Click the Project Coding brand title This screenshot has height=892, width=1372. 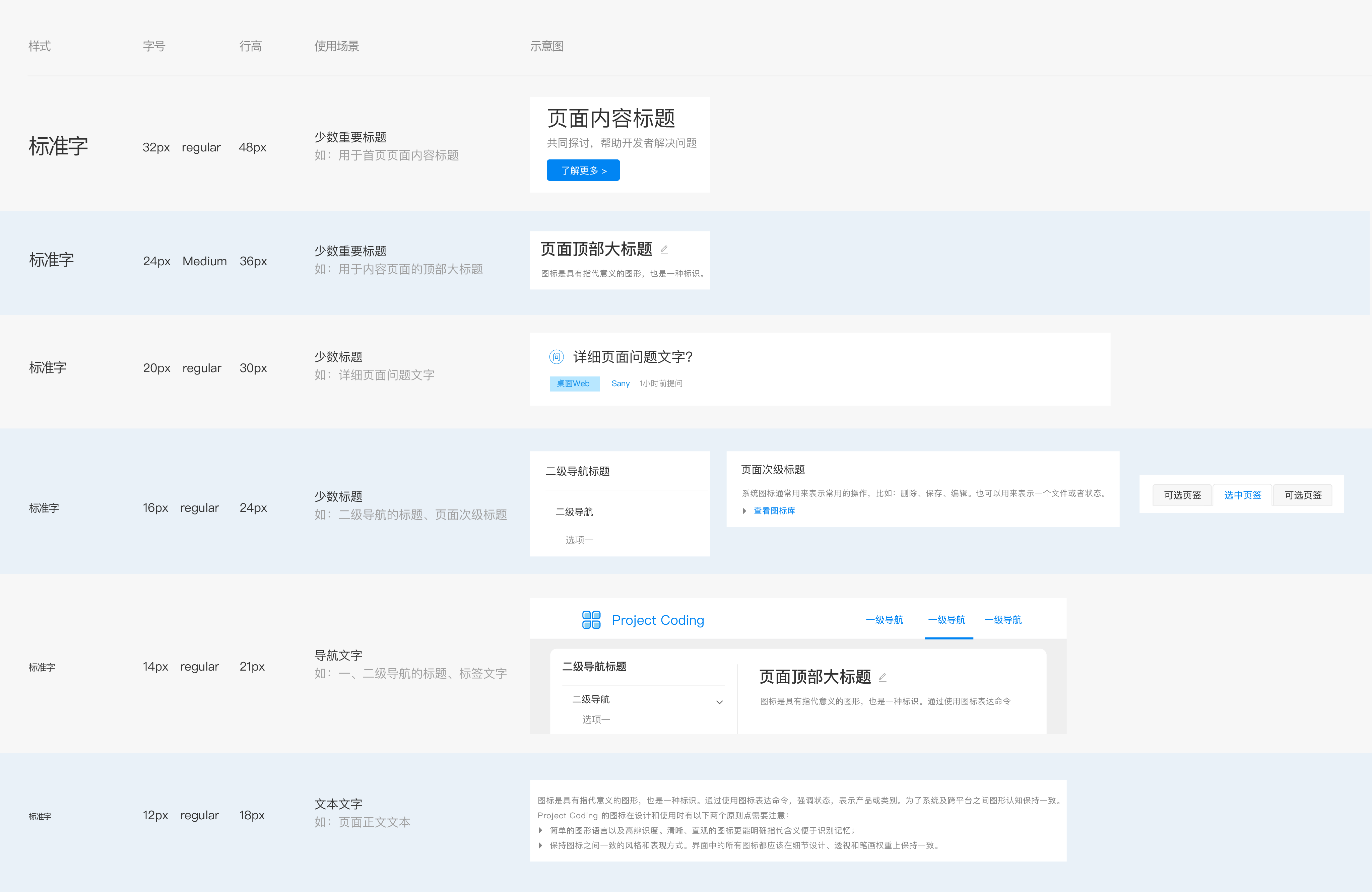tap(658, 620)
